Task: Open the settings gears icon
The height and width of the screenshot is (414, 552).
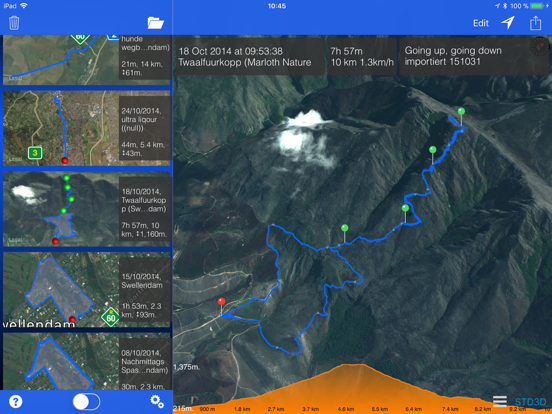Action: [x=157, y=401]
